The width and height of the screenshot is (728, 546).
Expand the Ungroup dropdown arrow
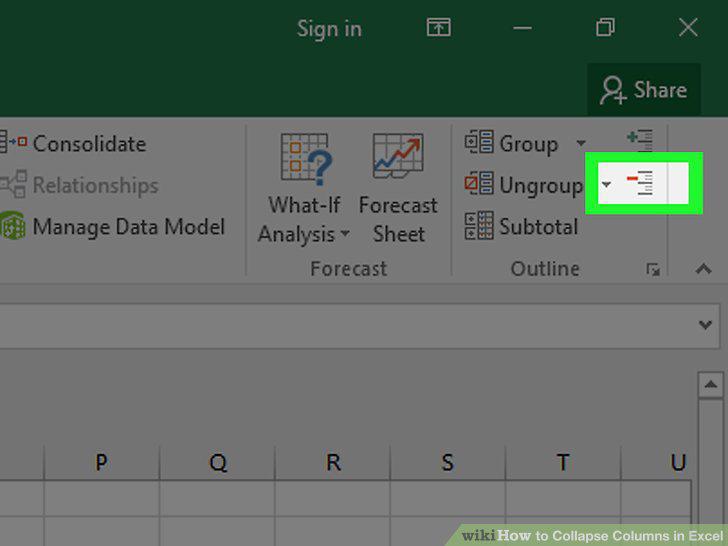coord(606,185)
